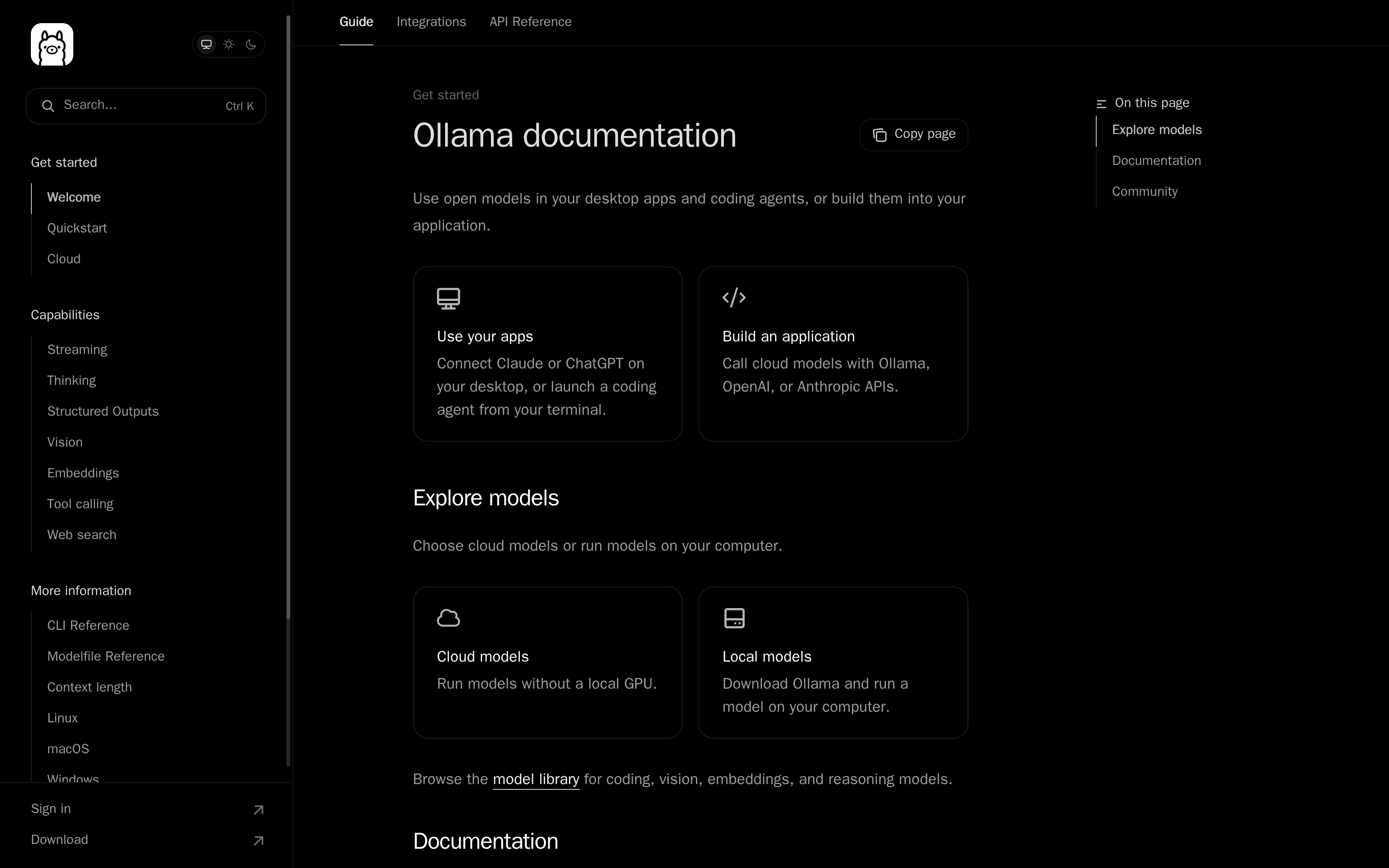Jump to Community in page outline
1389x868 pixels.
tap(1144, 192)
